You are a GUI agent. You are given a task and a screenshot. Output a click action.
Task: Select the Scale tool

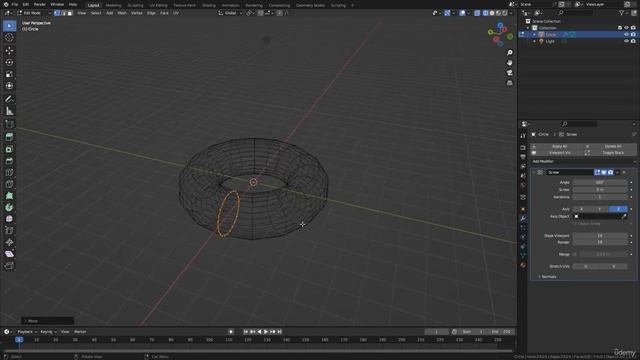point(9,74)
